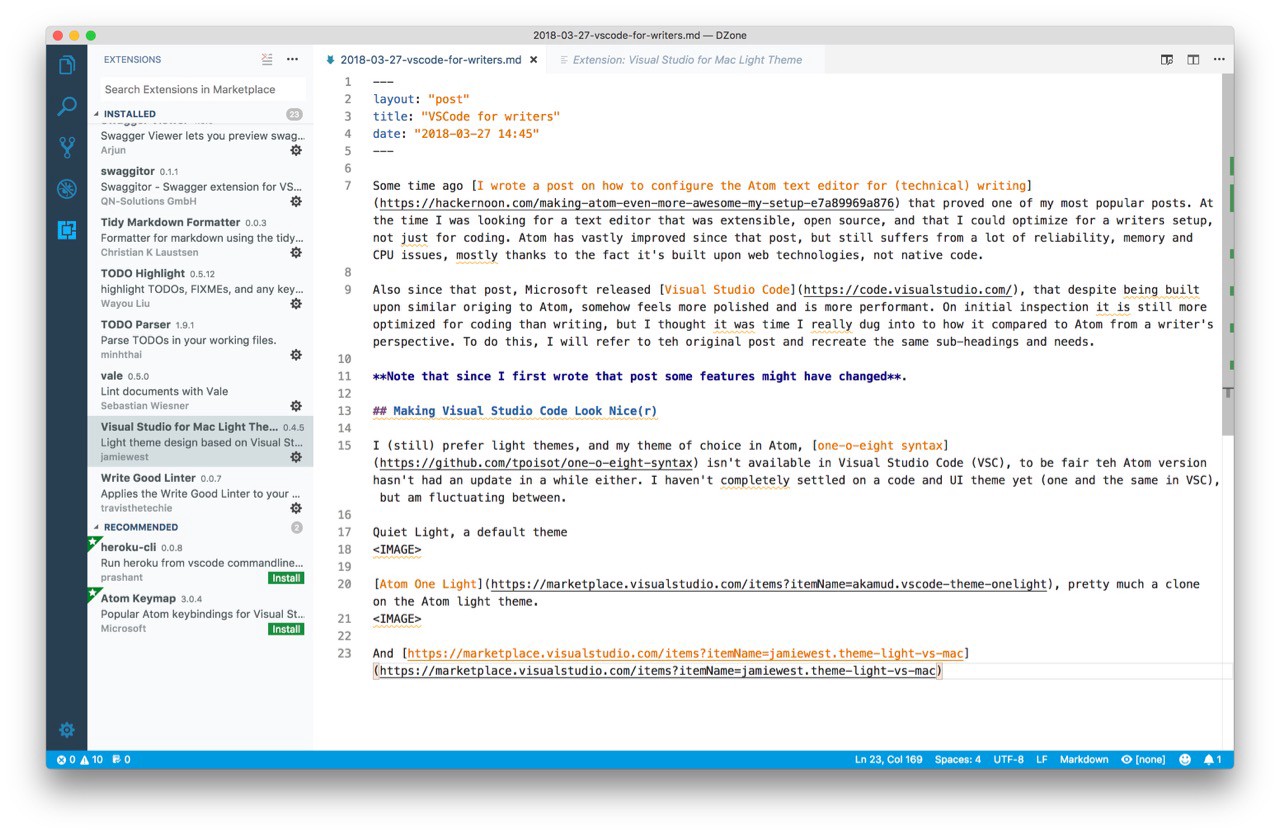Install the heroku-cli extension
The height and width of the screenshot is (835, 1280).
(x=286, y=578)
